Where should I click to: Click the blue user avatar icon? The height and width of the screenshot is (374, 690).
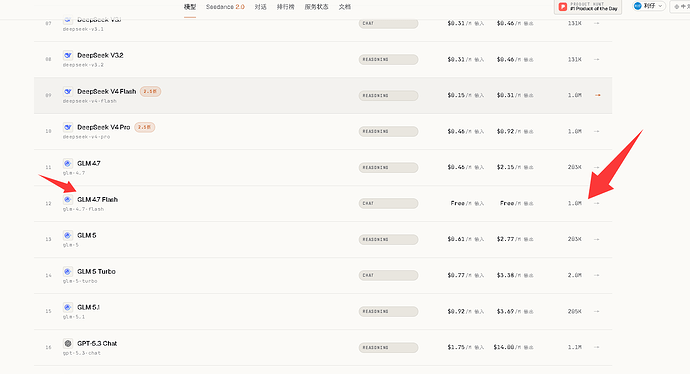click(638, 6)
